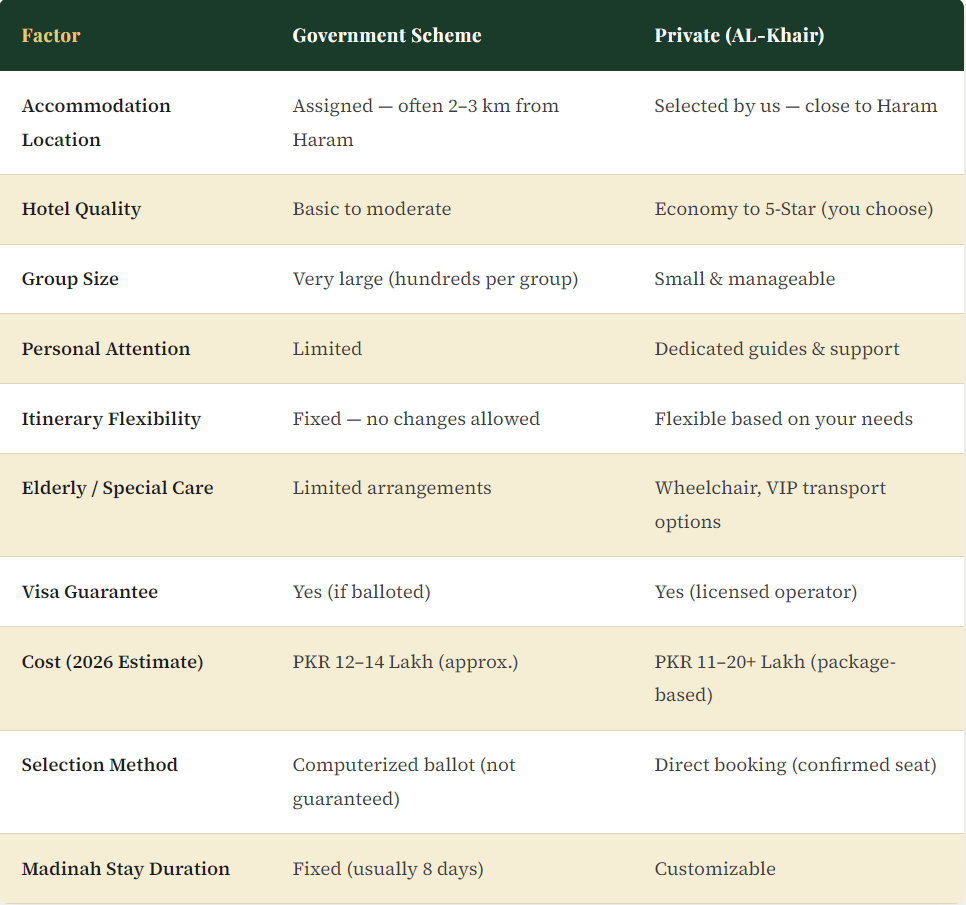
Task: Select the Hotel Quality row label
Action: 81,209
